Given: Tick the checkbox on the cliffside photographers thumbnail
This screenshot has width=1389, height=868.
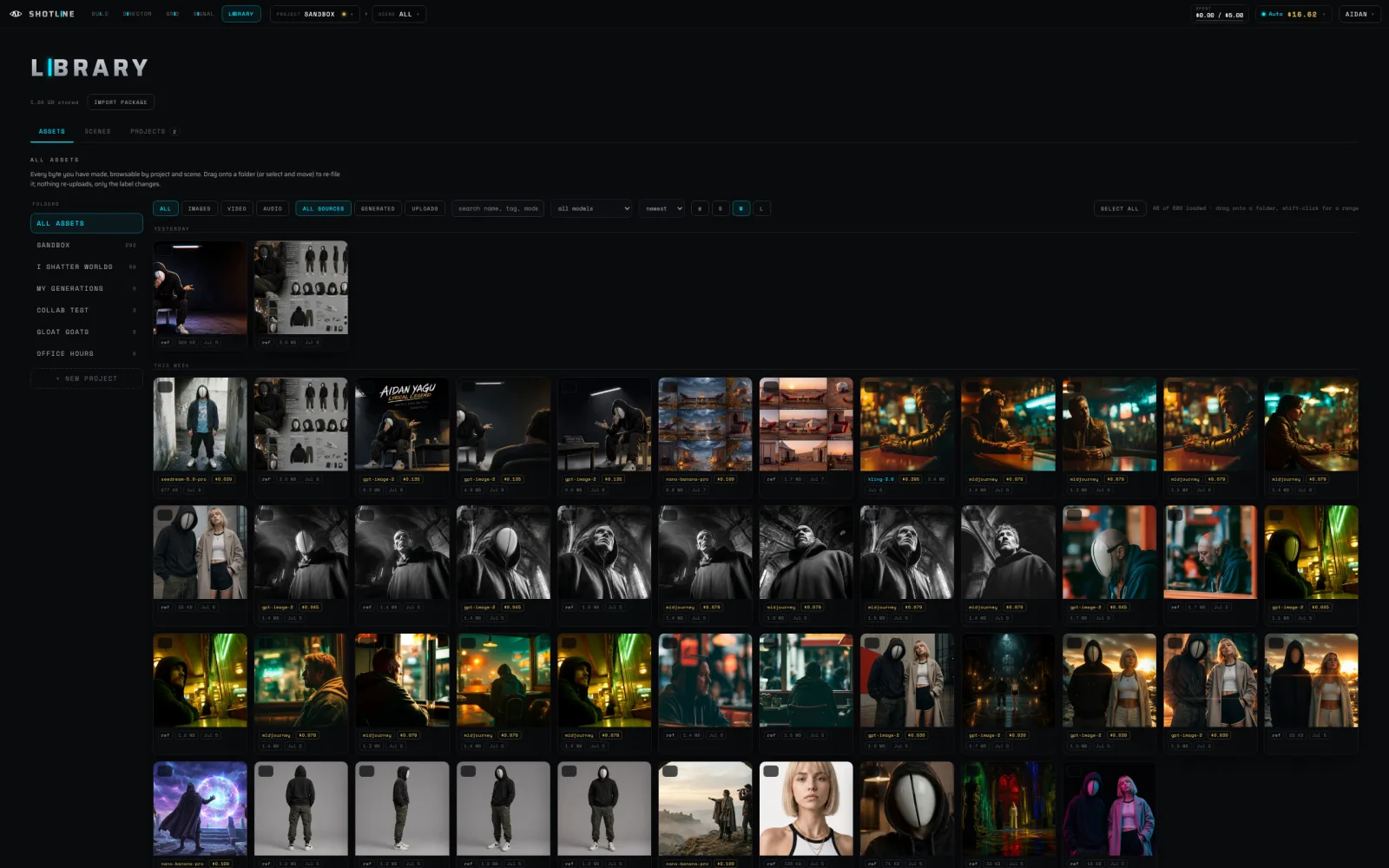Looking at the screenshot, I should [x=670, y=771].
